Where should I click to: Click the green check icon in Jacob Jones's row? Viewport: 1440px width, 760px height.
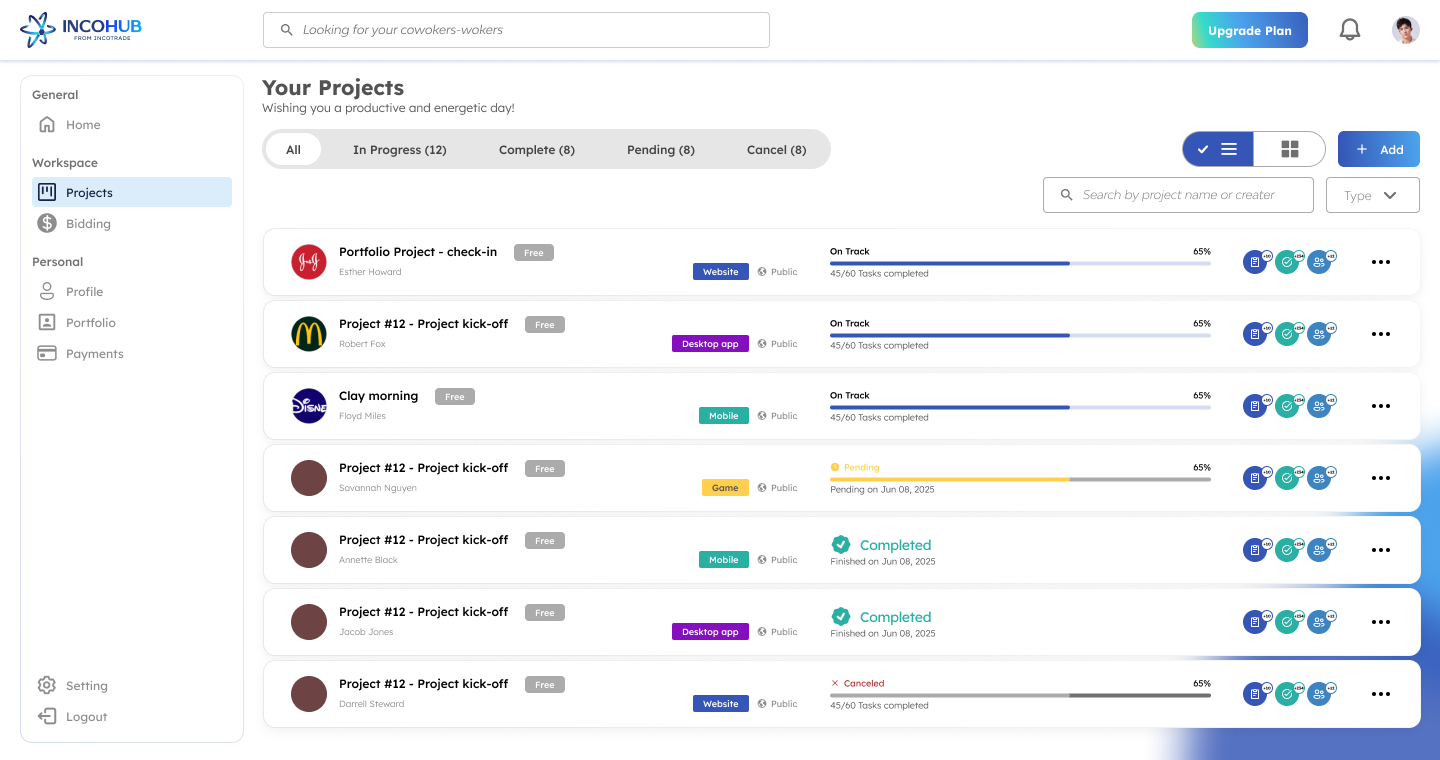(x=1287, y=622)
